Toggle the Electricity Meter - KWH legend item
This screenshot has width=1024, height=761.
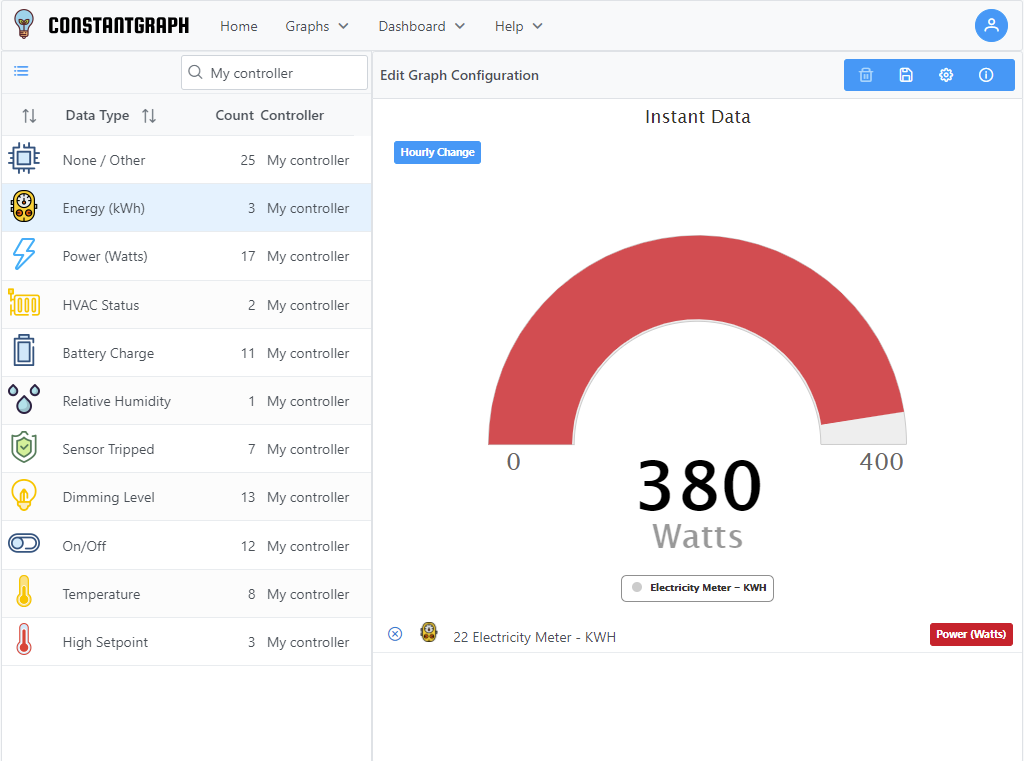tap(698, 588)
